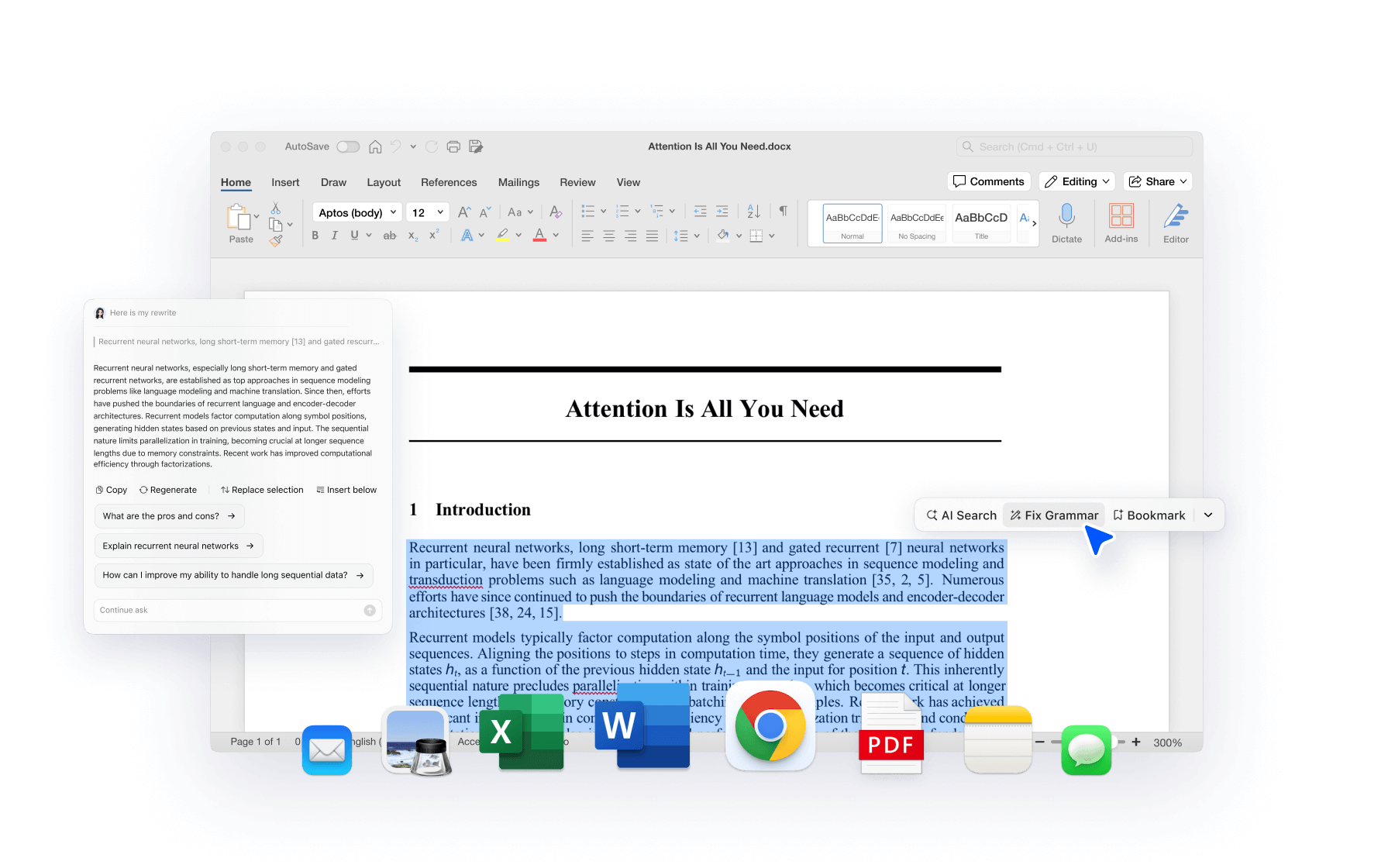
Task: Switch to the Draw tab
Action: point(333,182)
